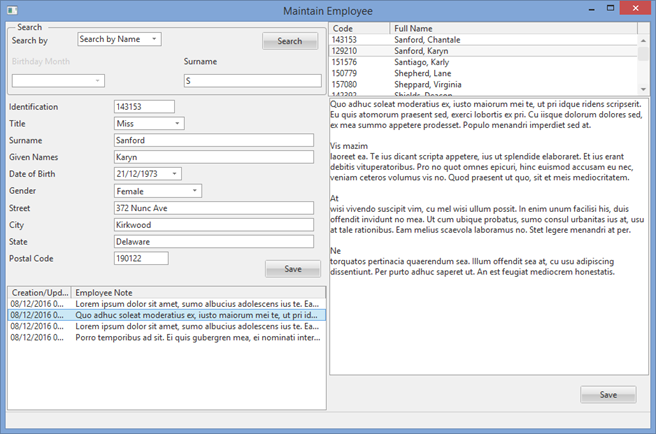Viewport: 656px width, 434px height.
Task: Click the State field containing Delaware
Action: coord(214,241)
